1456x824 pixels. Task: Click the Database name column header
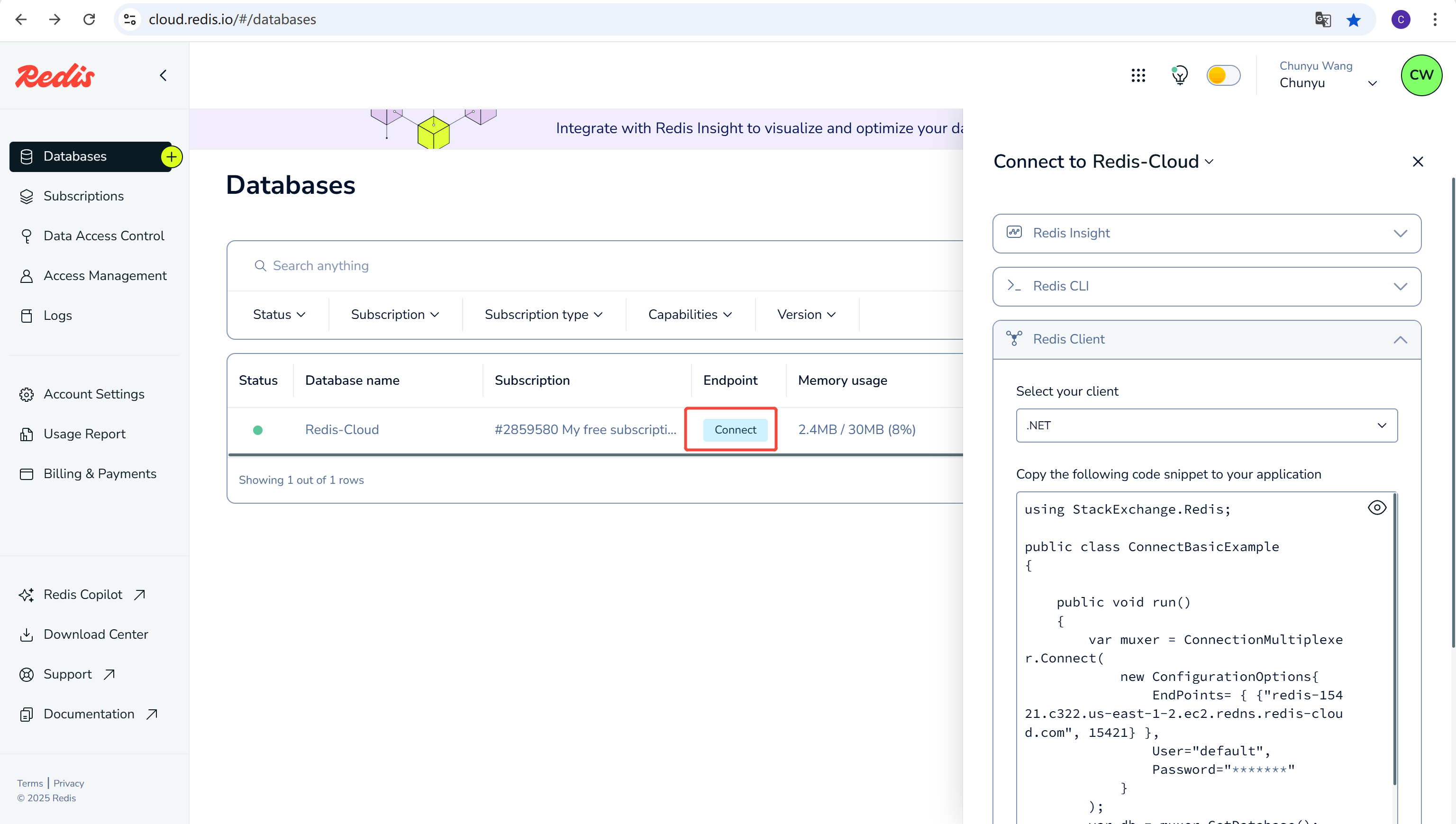pos(352,380)
